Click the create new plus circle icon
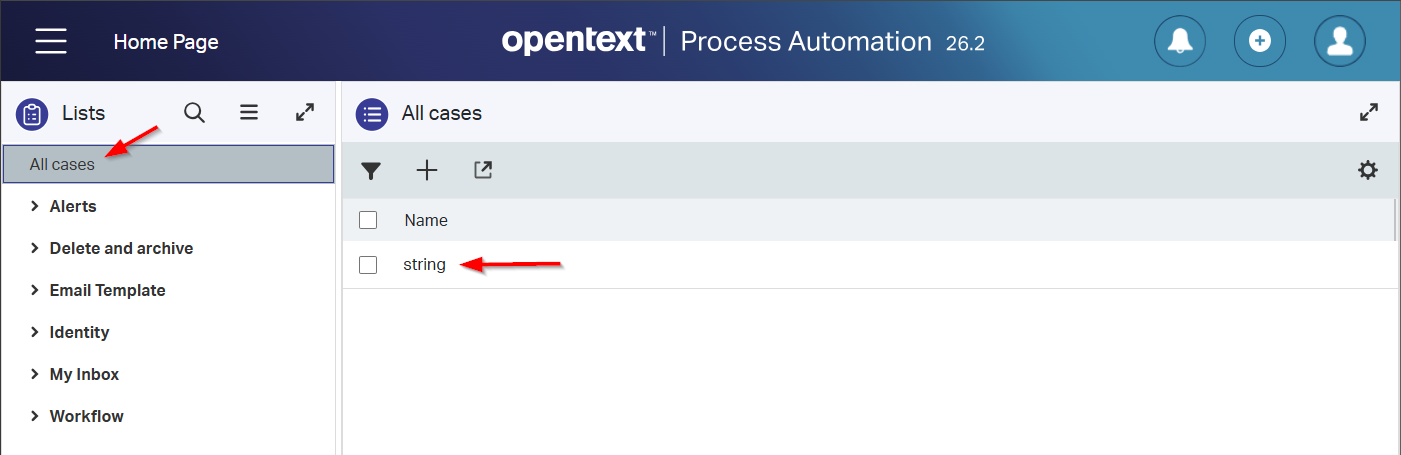 [x=1260, y=41]
